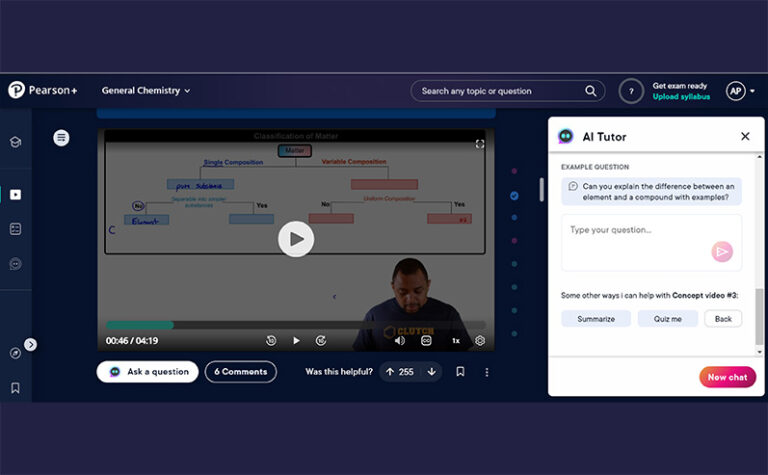Open the table of contents list icon
The height and width of the screenshot is (475, 768).
pos(62,138)
